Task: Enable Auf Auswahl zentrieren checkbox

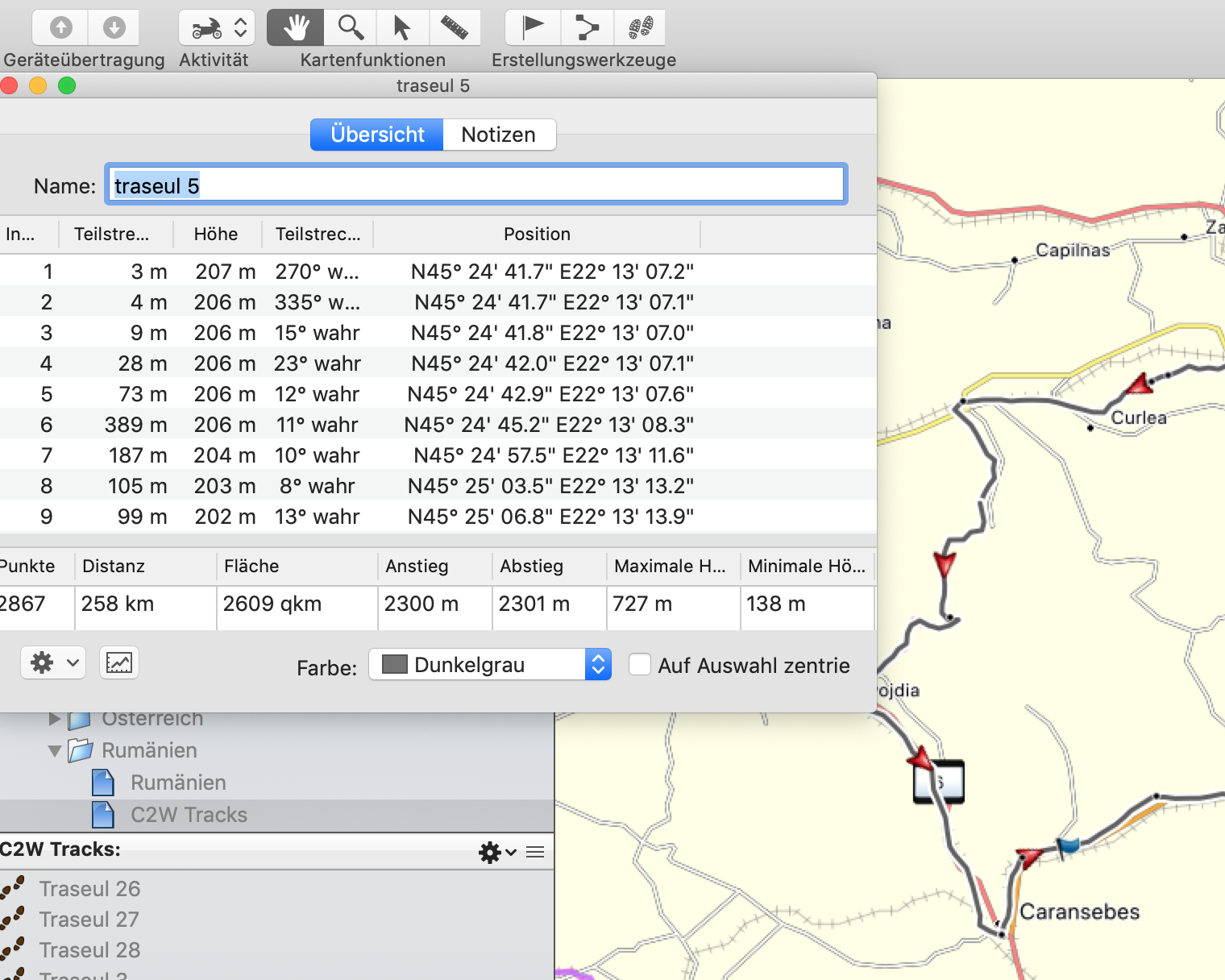Action: 640,665
